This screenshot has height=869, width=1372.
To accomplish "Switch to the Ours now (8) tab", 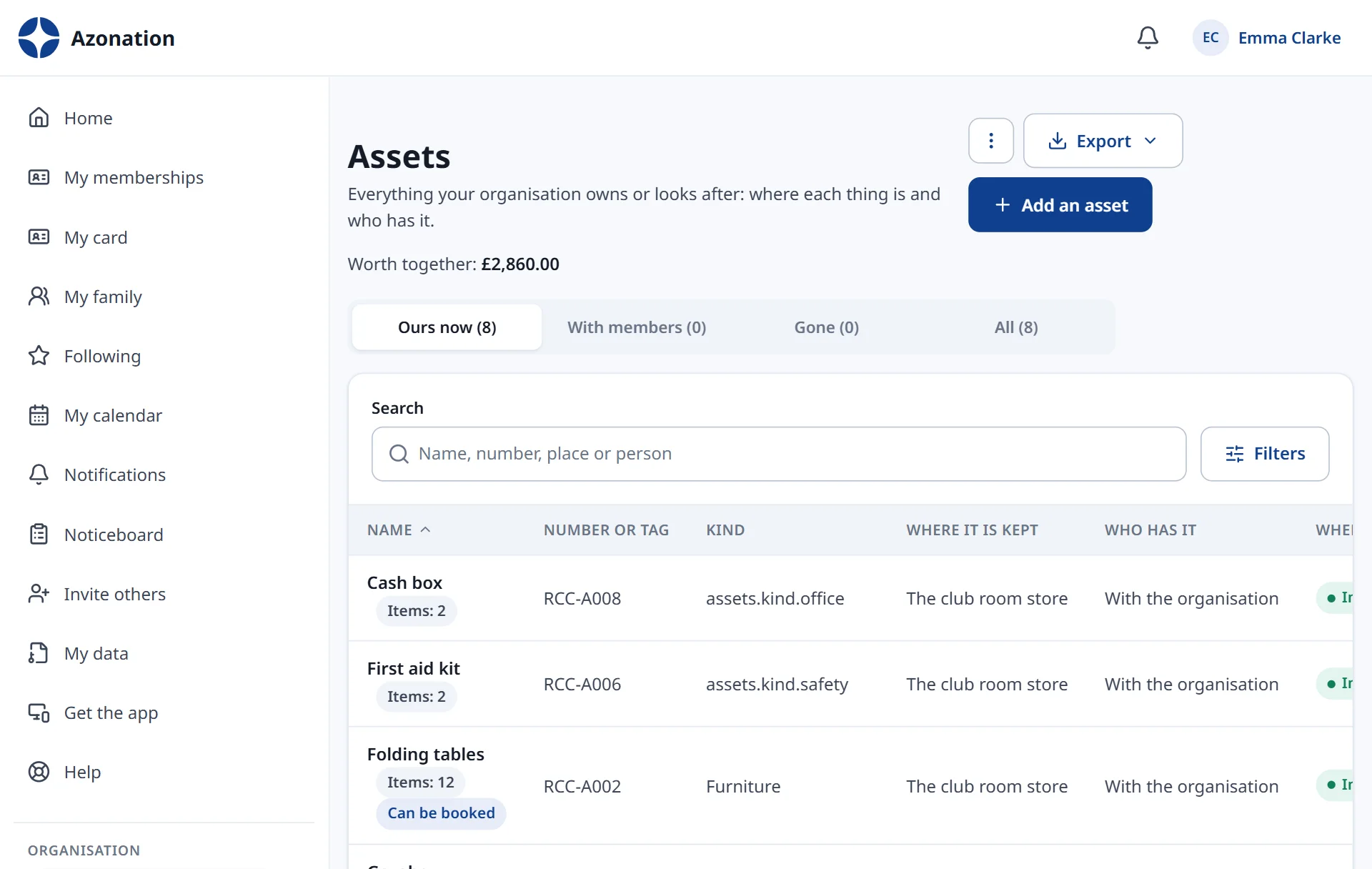I will tap(447, 327).
